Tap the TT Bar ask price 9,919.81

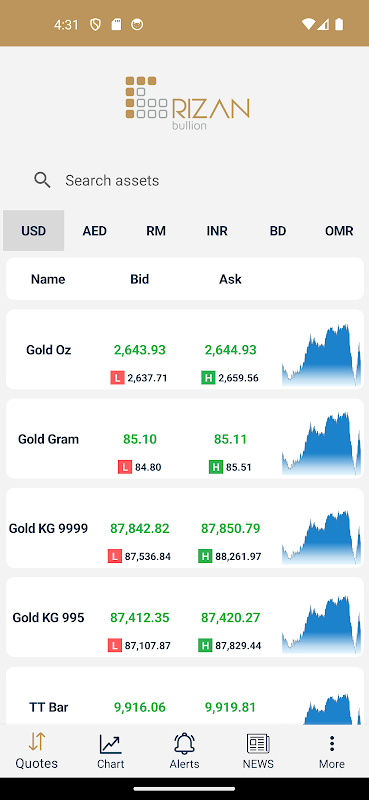[230, 707]
